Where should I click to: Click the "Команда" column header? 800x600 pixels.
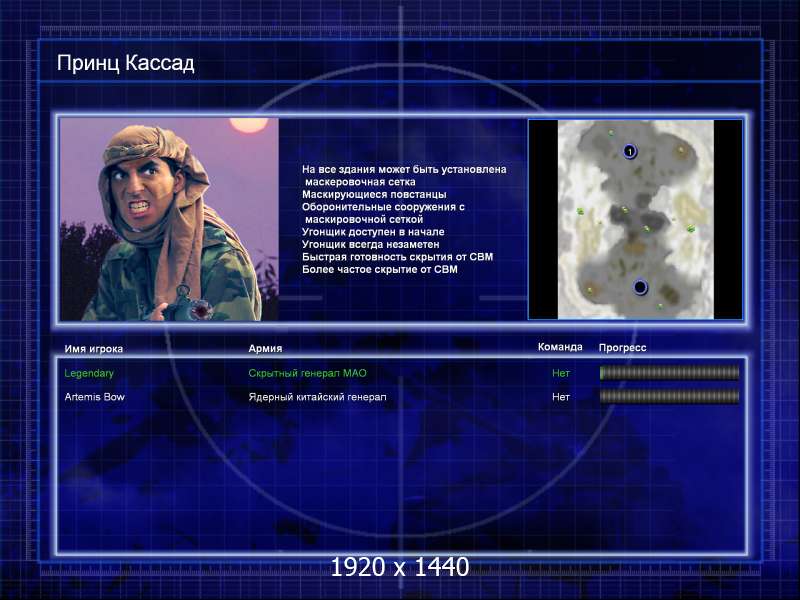pyautogui.click(x=560, y=348)
